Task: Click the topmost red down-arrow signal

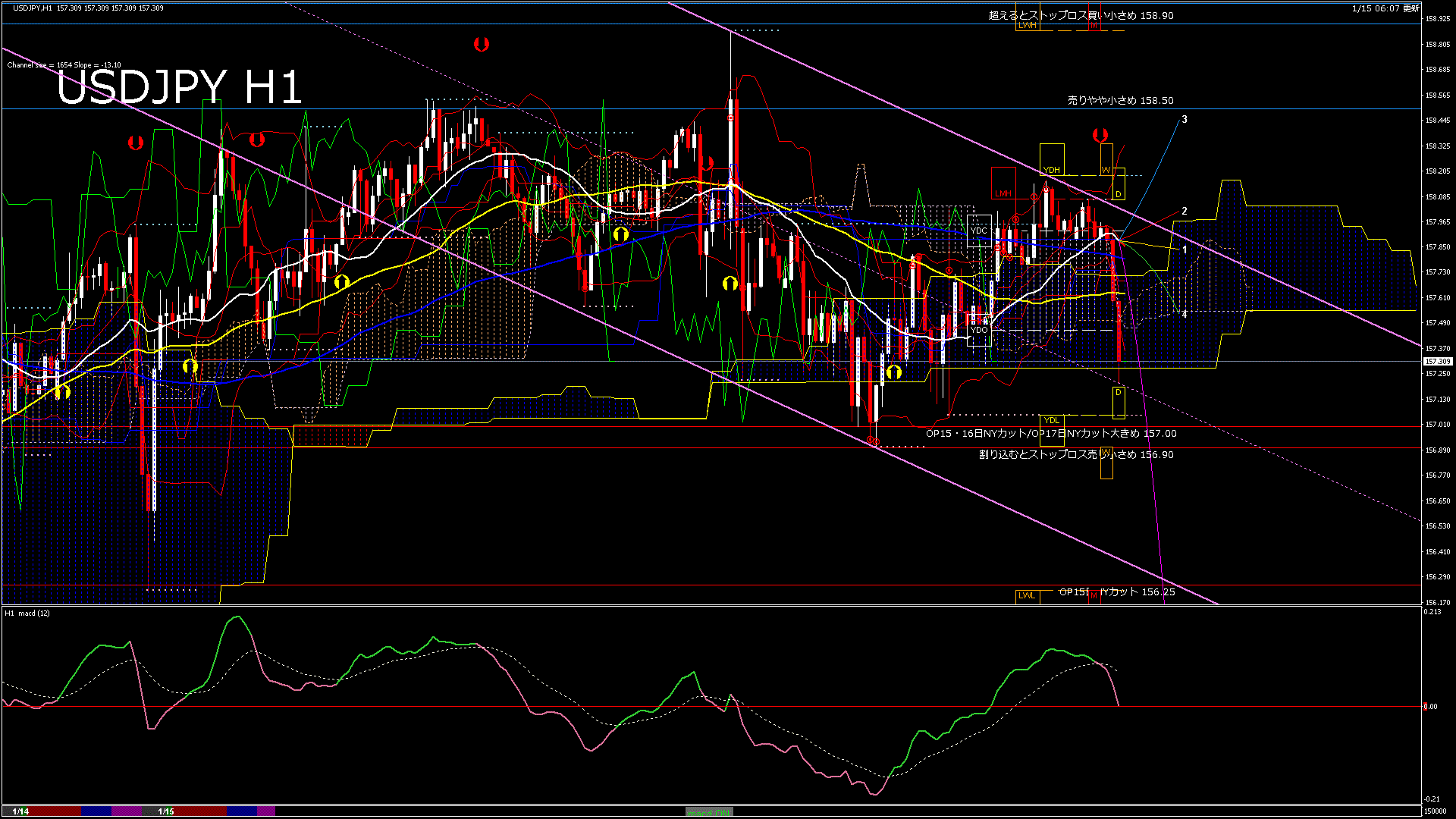Action: (481, 44)
